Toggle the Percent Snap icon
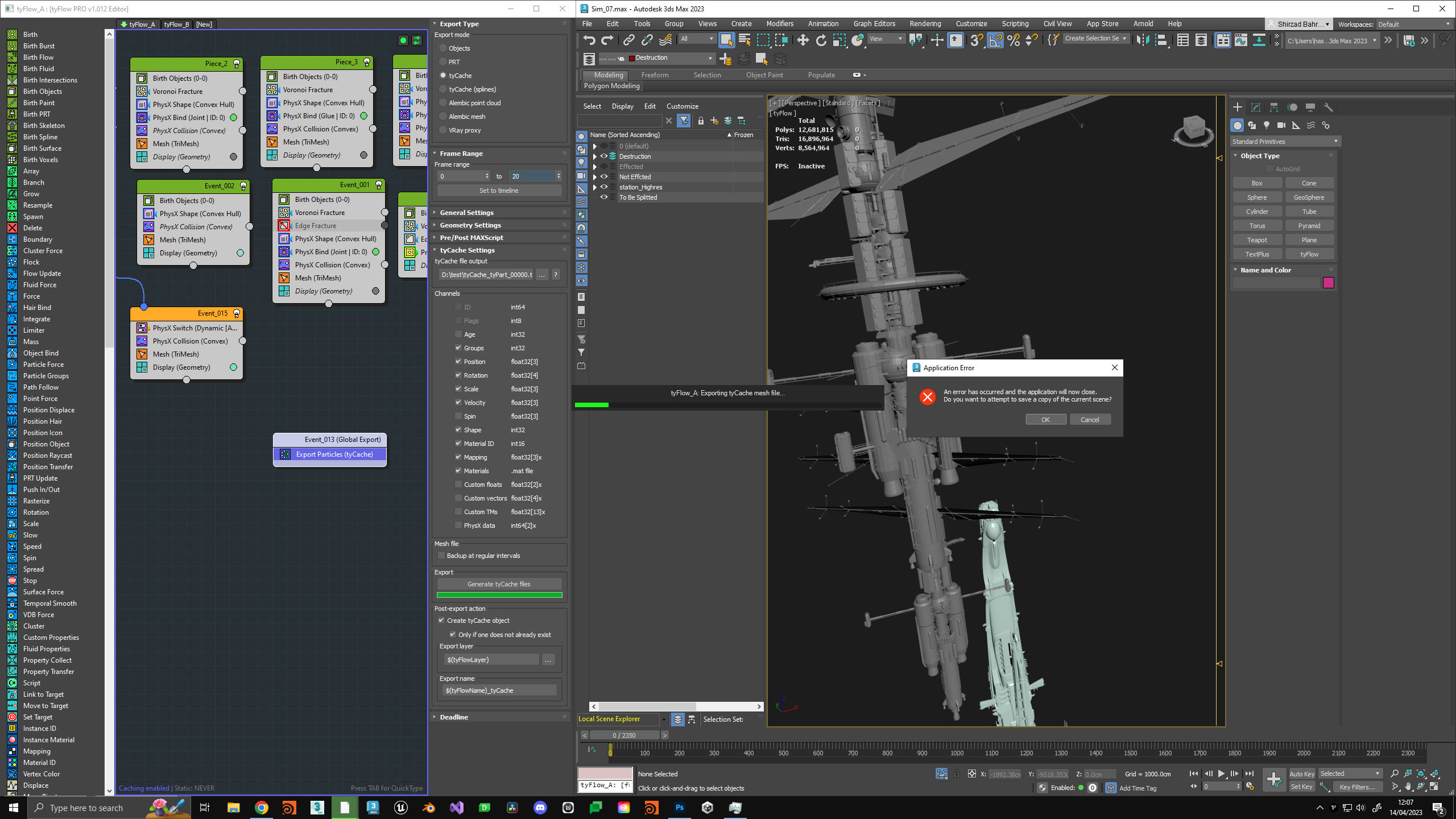Image resolution: width=1456 pixels, height=819 pixels. click(1014, 40)
